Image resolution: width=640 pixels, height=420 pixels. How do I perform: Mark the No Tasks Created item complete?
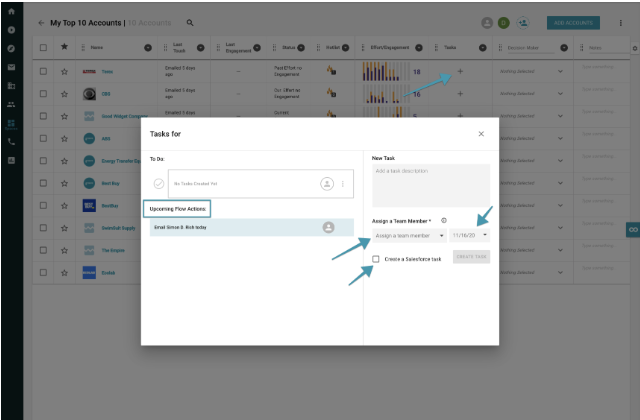159,184
